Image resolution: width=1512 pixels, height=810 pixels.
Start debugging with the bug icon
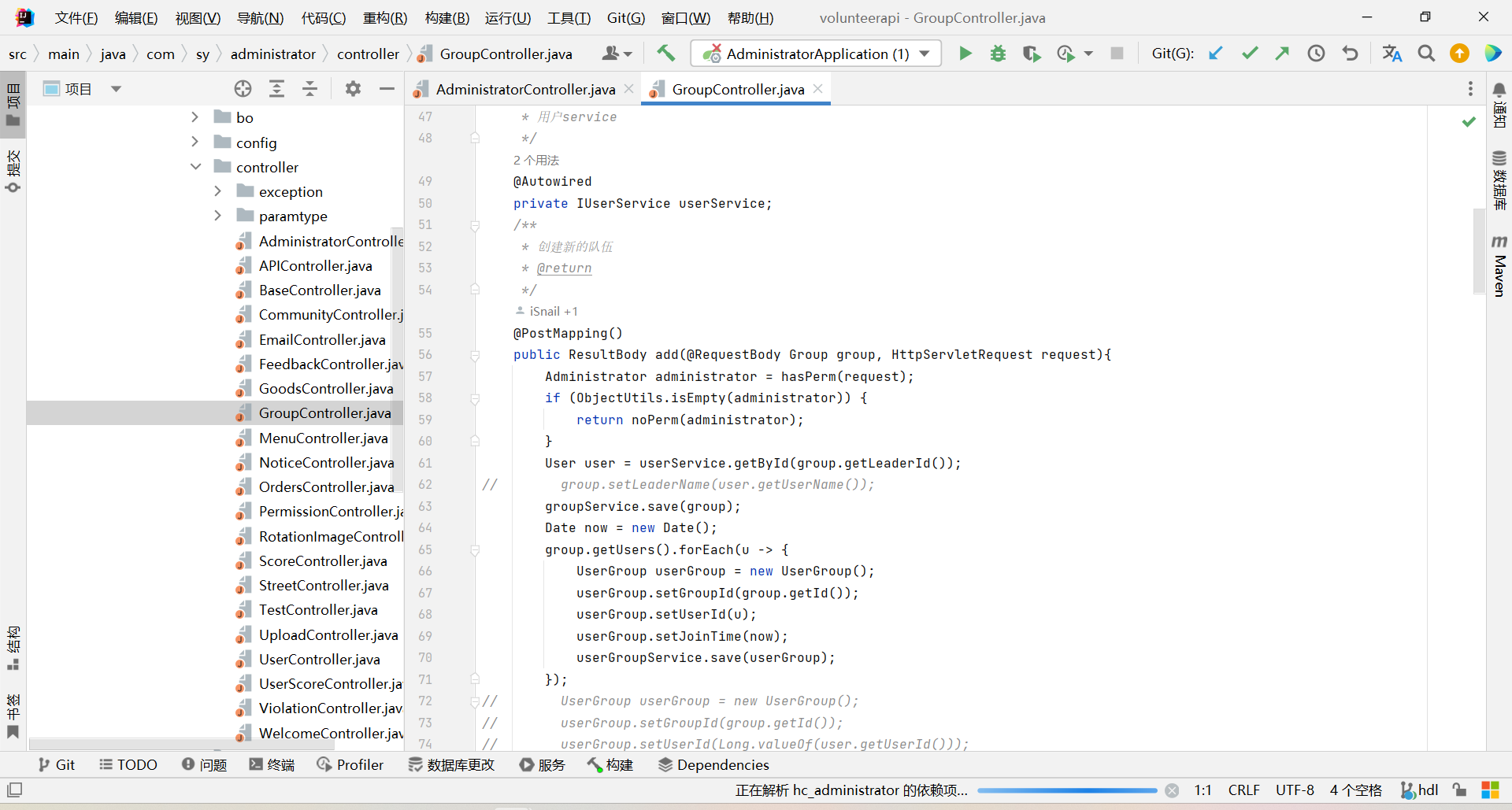[x=998, y=54]
